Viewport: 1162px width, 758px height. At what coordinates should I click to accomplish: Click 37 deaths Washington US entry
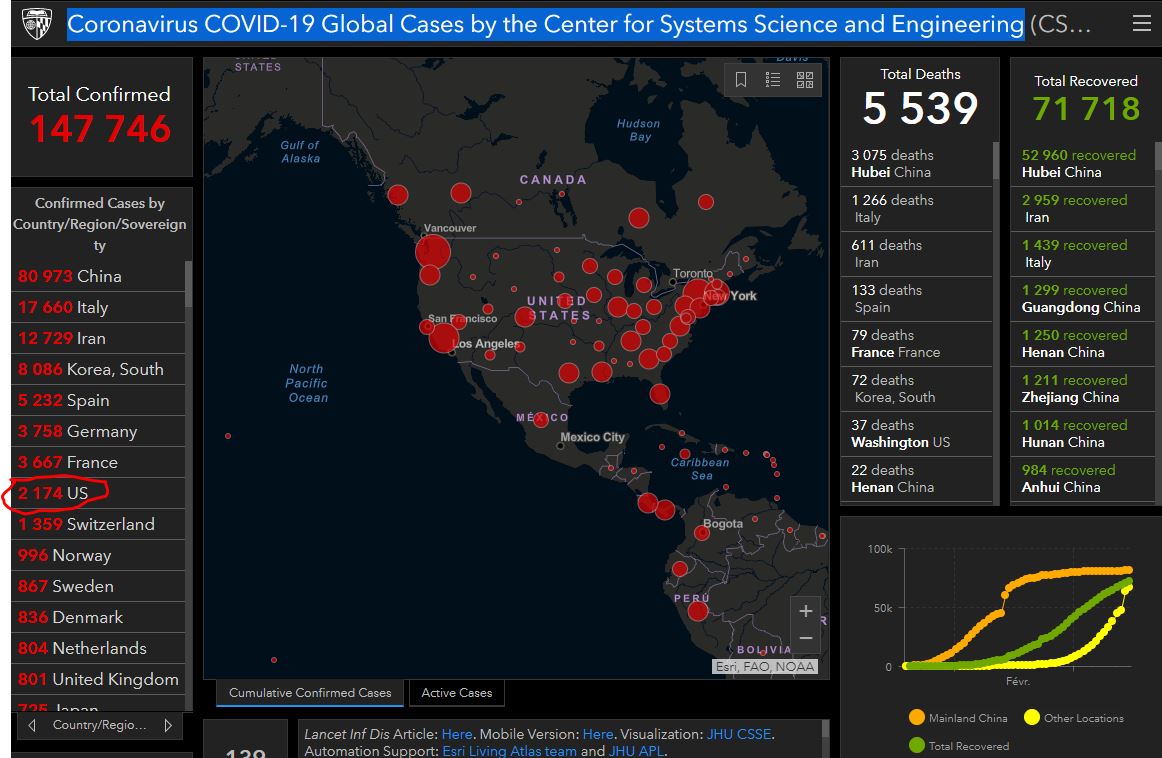point(917,433)
